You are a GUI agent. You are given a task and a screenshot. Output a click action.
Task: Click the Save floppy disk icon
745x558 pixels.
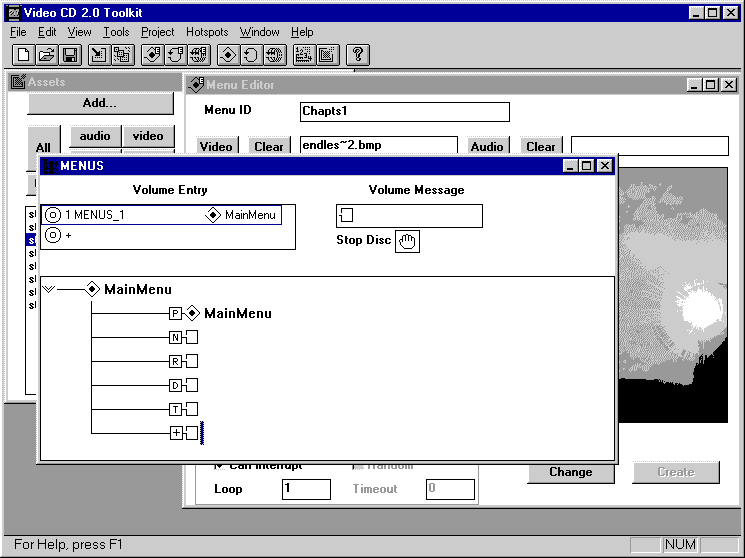coord(70,55)
